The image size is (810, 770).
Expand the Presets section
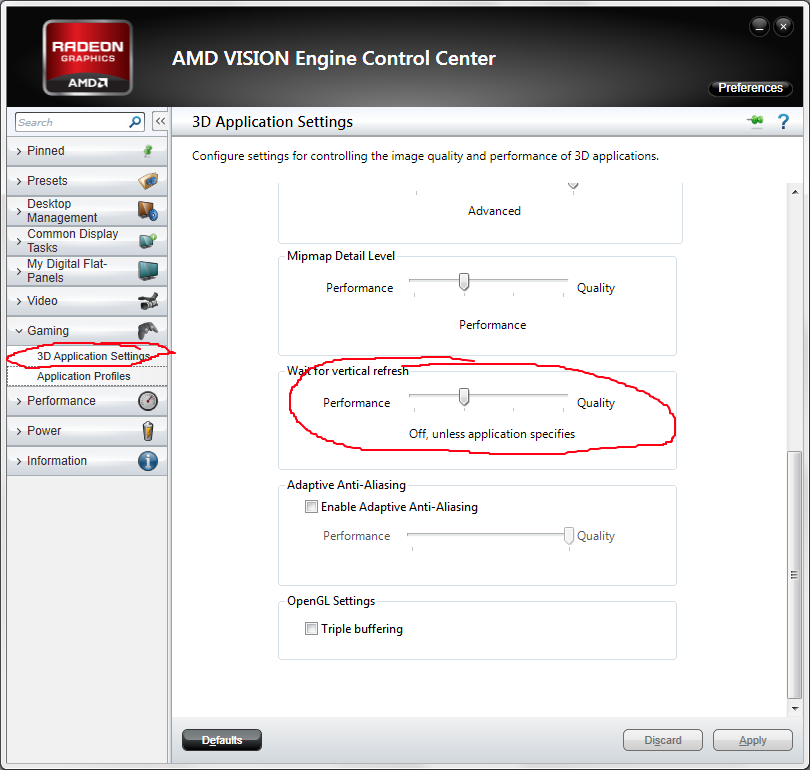[87, 181]
